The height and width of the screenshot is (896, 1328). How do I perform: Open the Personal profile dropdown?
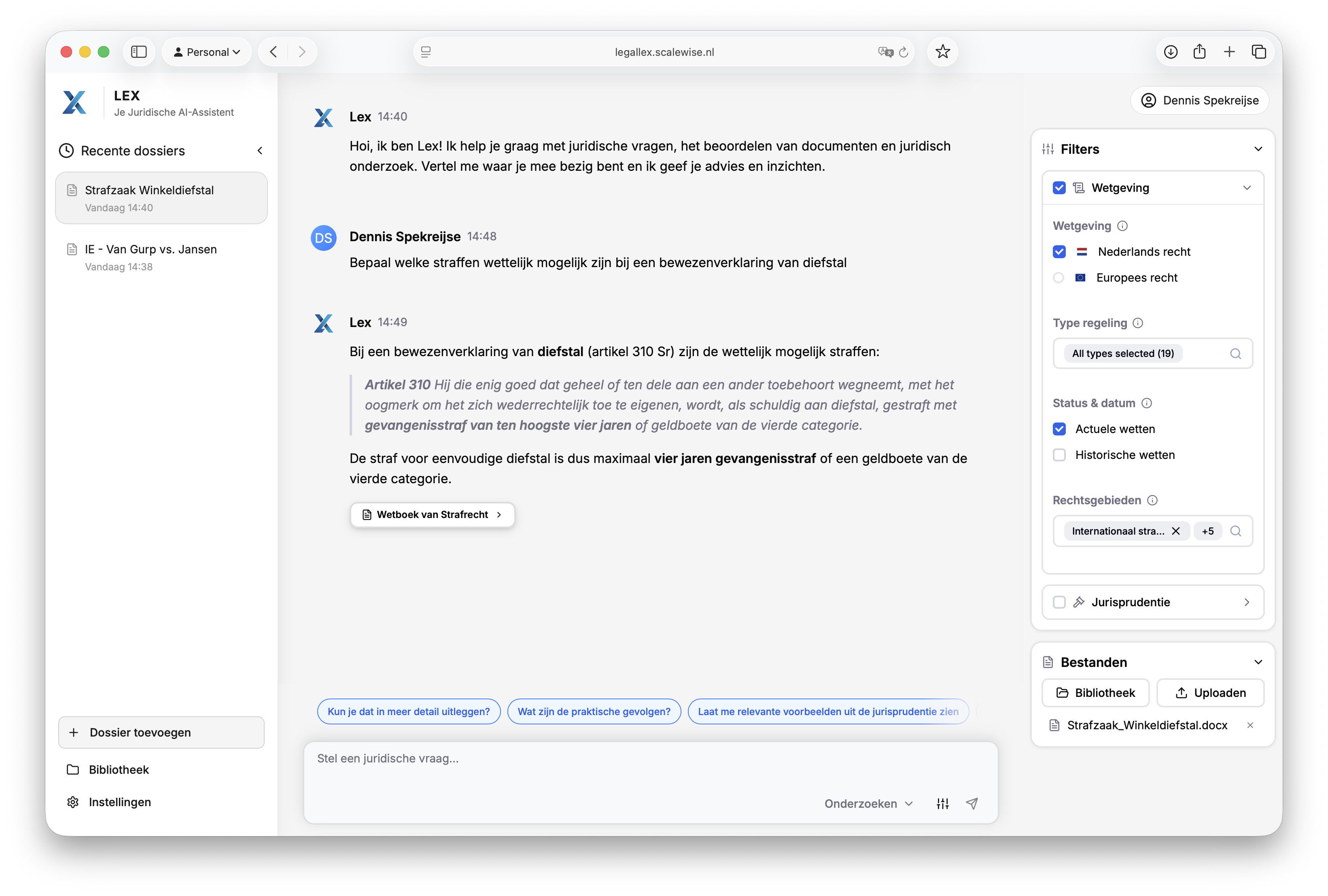pos(207,52)
